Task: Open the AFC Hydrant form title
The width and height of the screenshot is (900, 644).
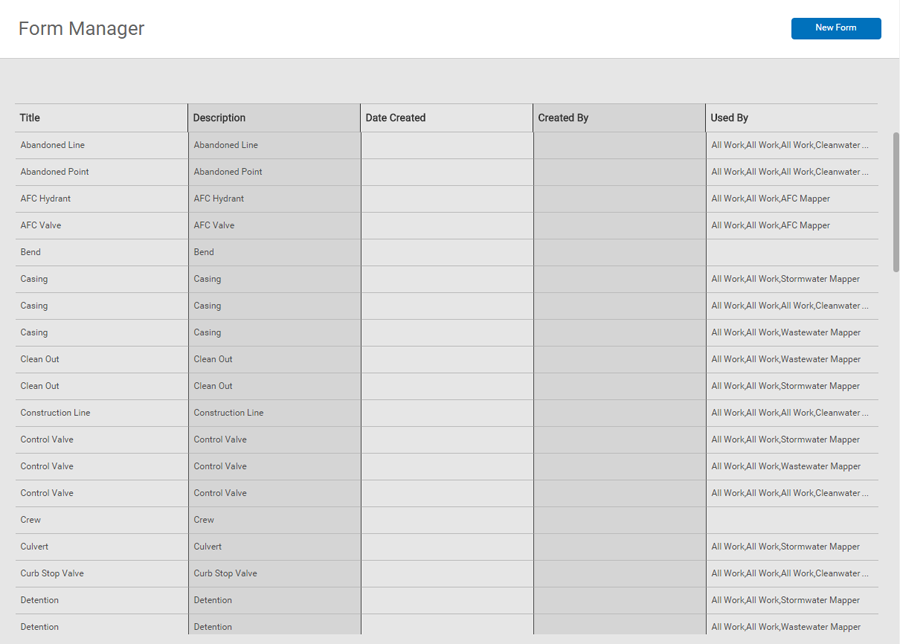Action: click(45, 199)
